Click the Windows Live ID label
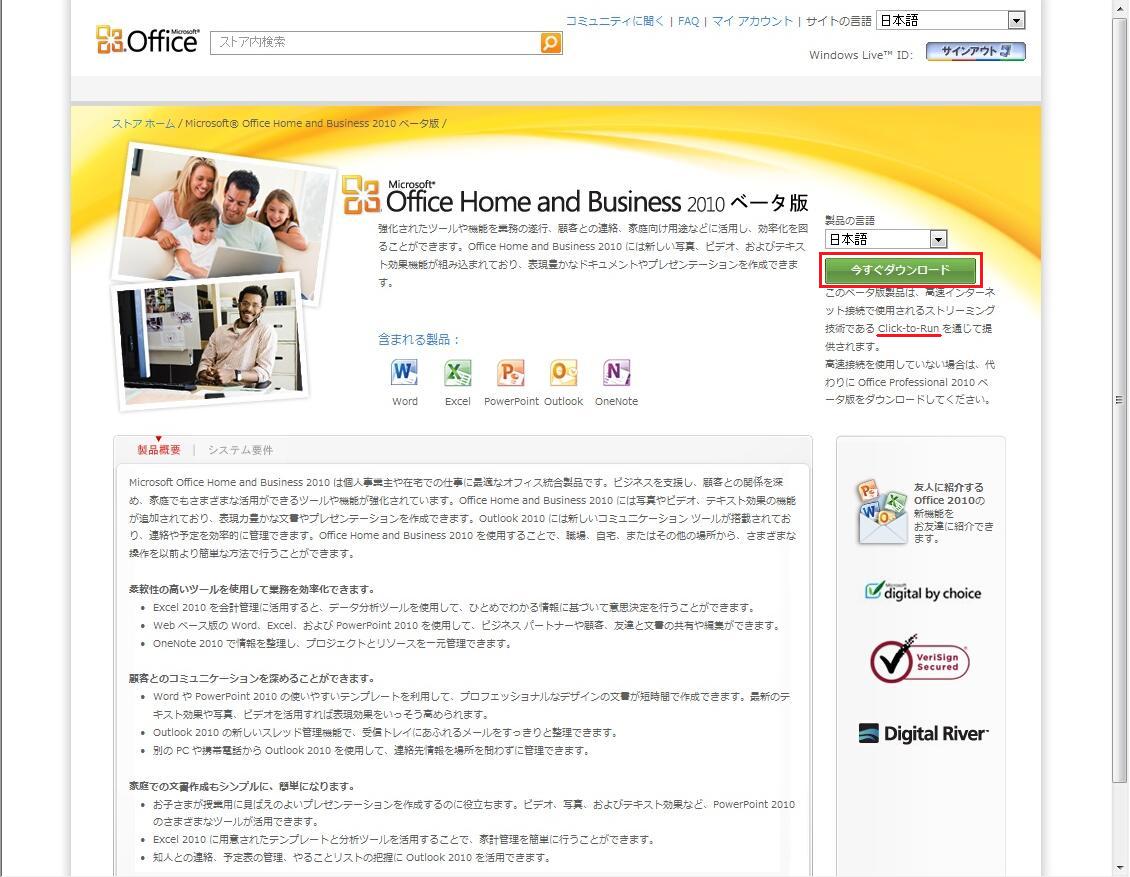 coord(860,55)
